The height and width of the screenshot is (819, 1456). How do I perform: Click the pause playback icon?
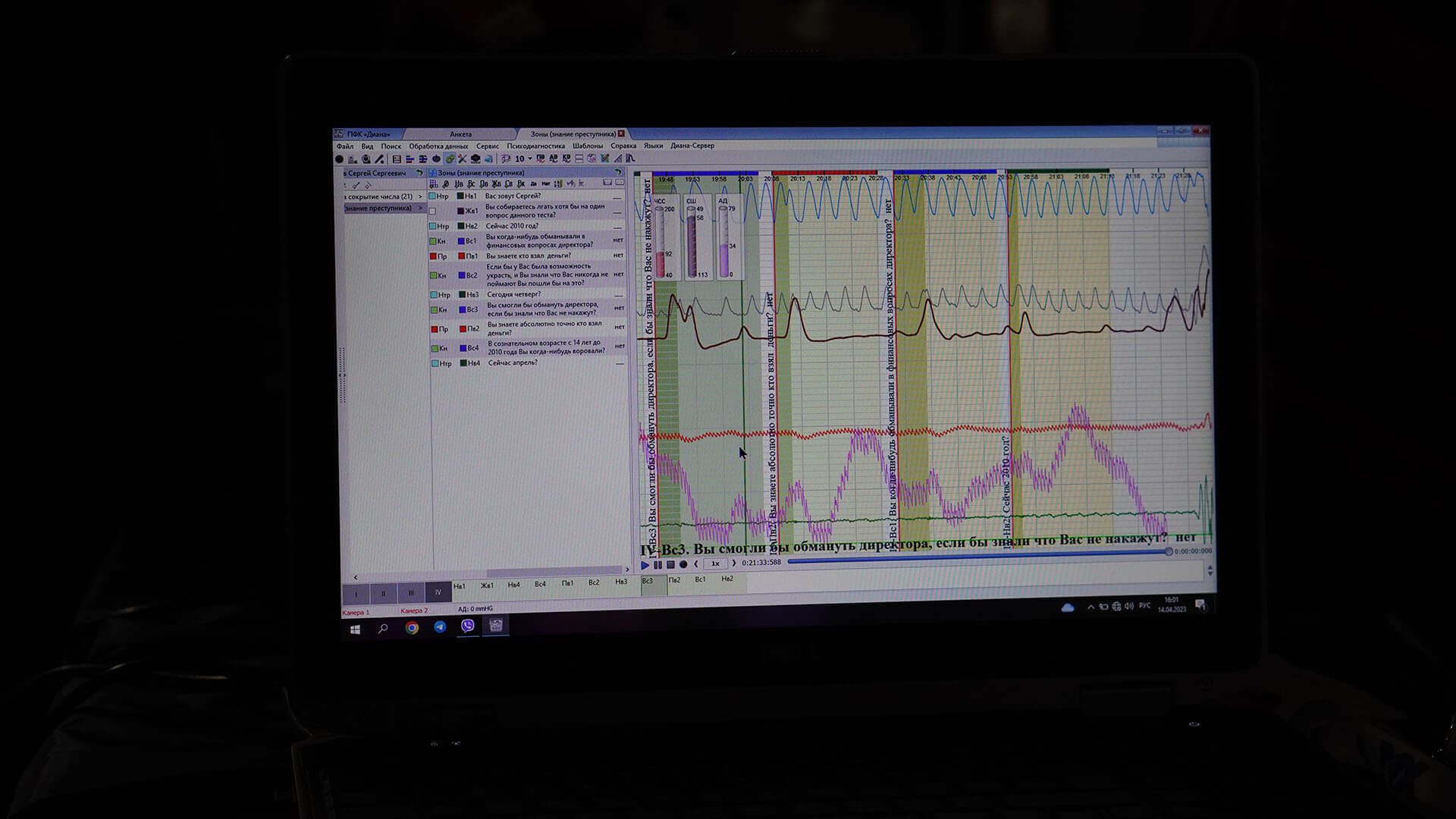[x=657, y=564]
